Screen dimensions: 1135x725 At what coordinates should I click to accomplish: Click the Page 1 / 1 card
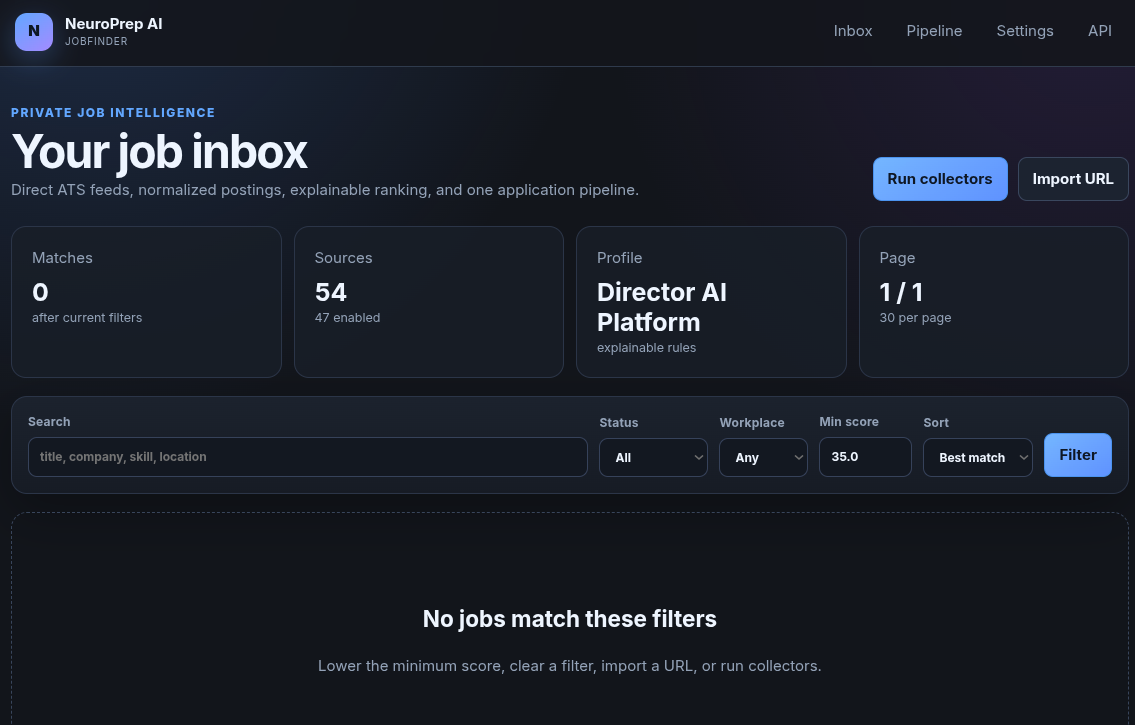click(x=993, y=302)
